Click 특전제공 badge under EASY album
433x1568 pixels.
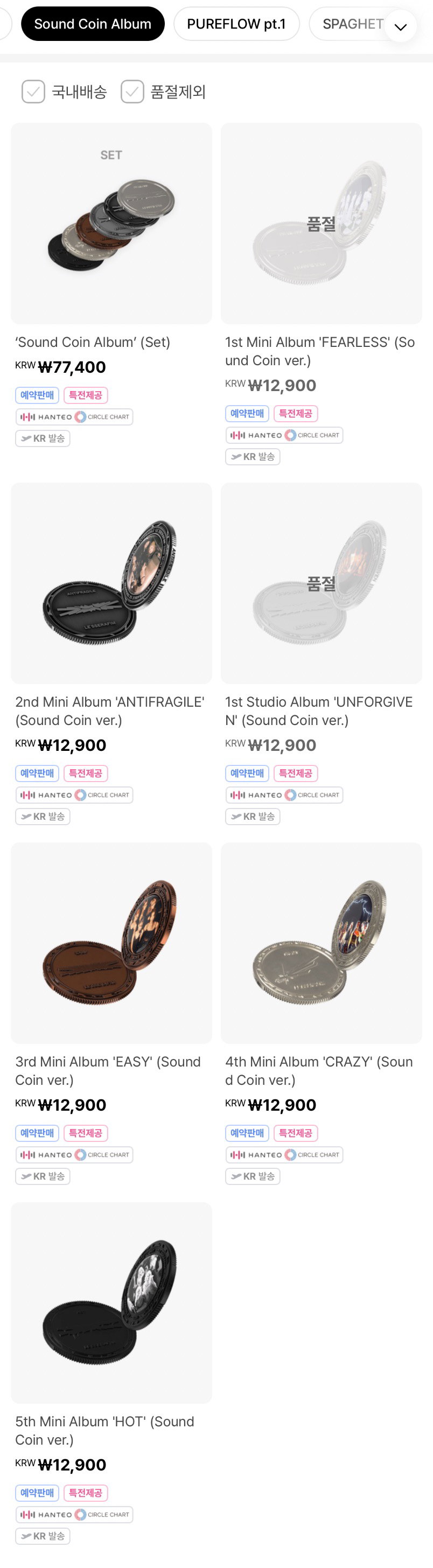[86, 1133]
